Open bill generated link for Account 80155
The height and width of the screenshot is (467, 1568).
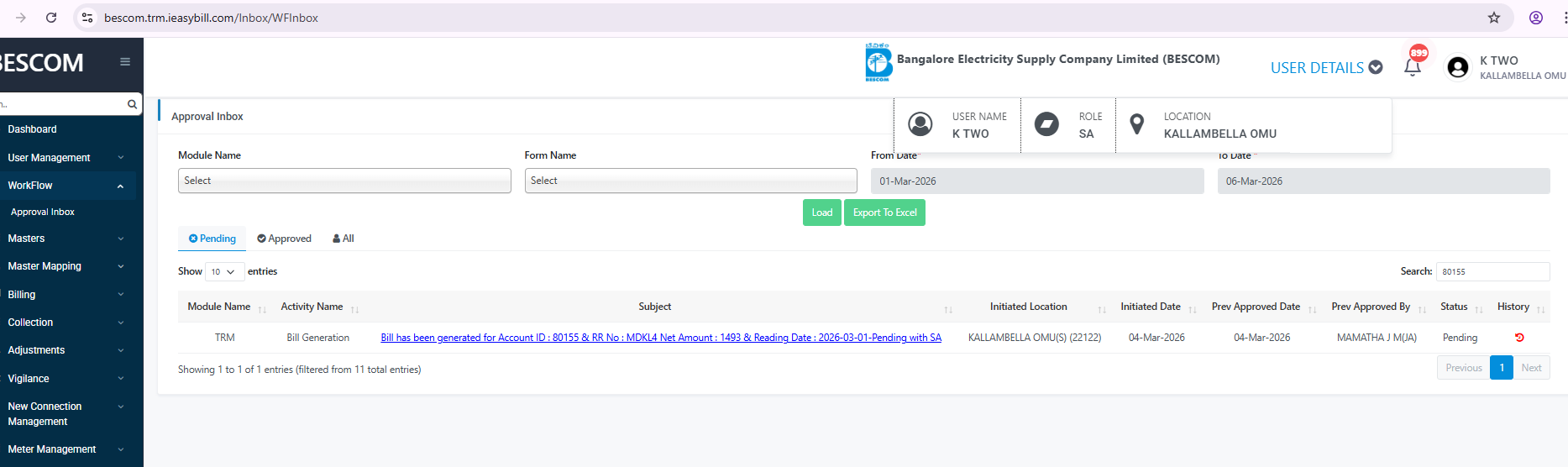(661, 338)
